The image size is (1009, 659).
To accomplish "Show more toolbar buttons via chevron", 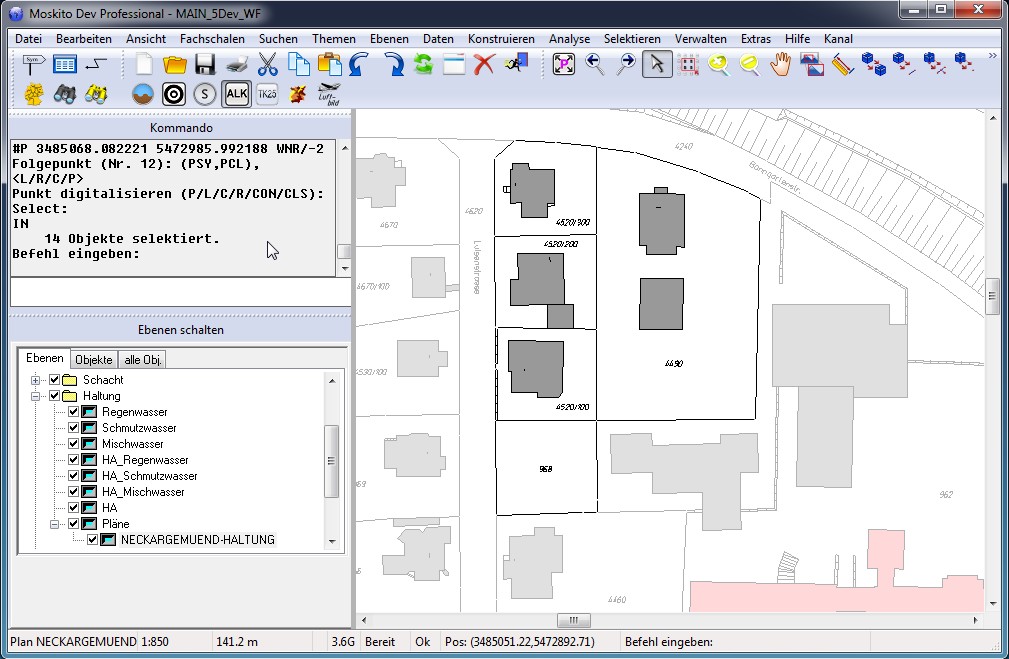I will (992, 57).
